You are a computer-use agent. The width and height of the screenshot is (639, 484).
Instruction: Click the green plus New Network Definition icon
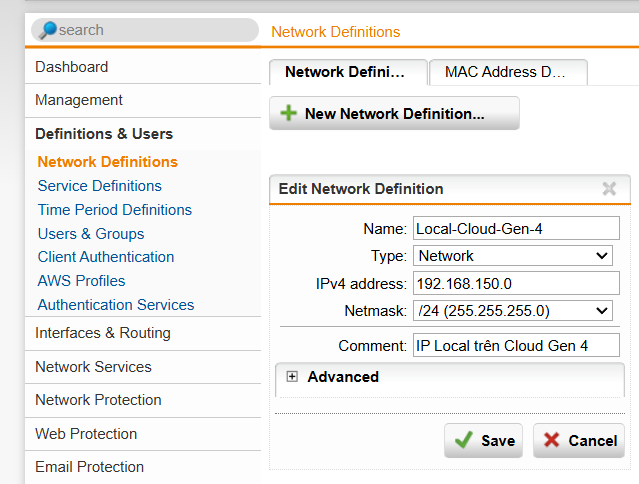289,114
